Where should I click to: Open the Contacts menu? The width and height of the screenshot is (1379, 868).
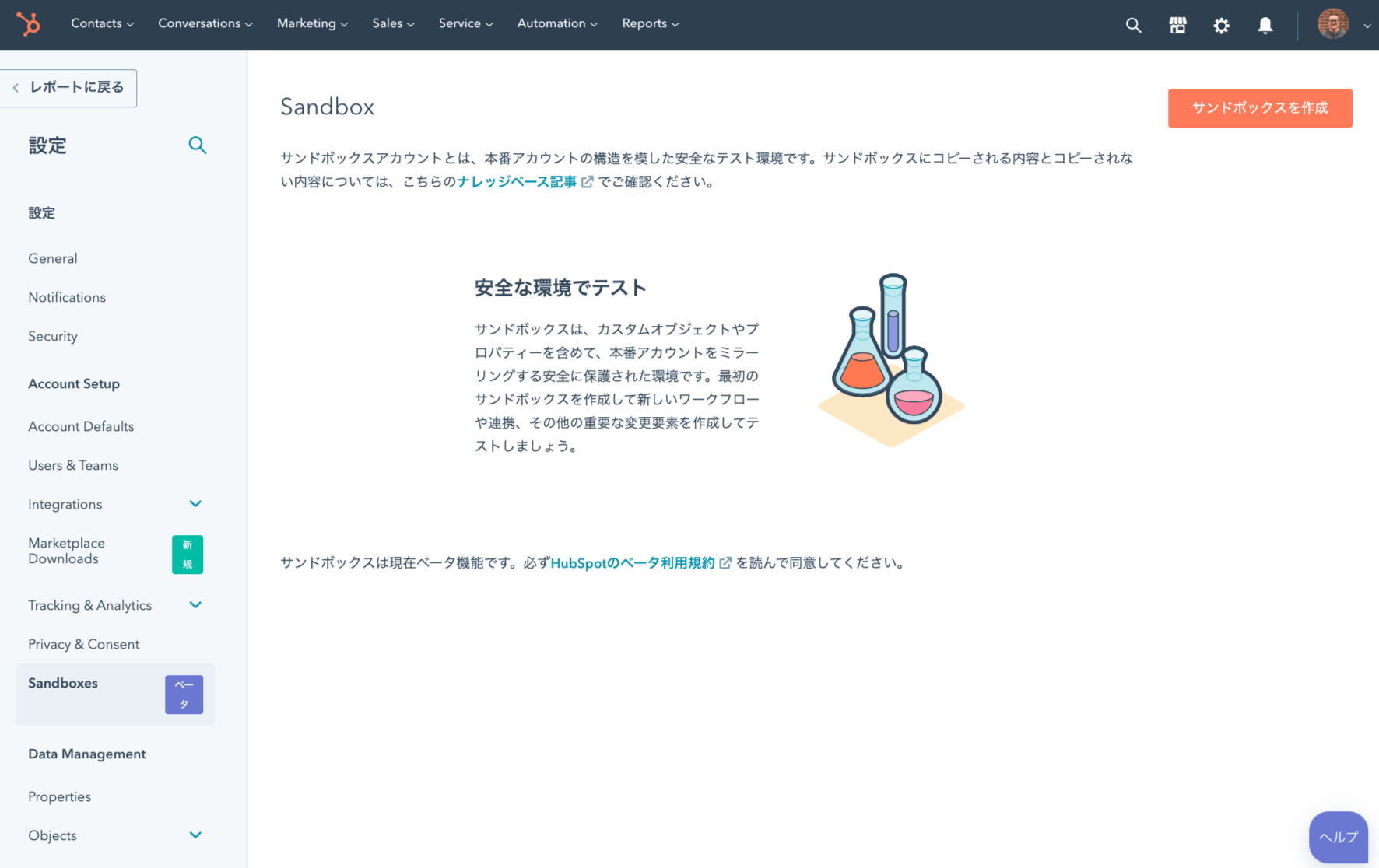click(101, 23)
